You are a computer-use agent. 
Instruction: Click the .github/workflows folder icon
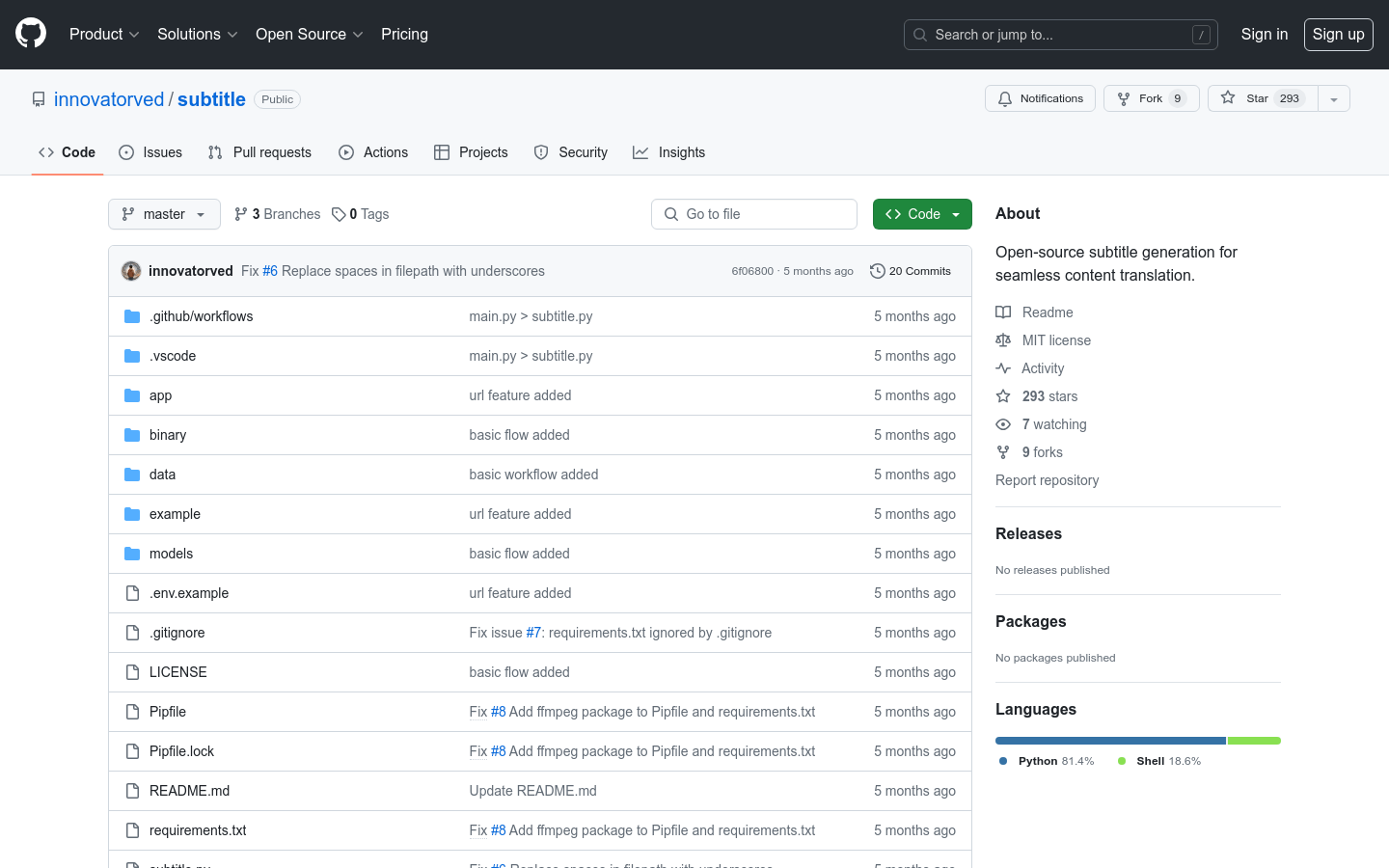point(132,316)
